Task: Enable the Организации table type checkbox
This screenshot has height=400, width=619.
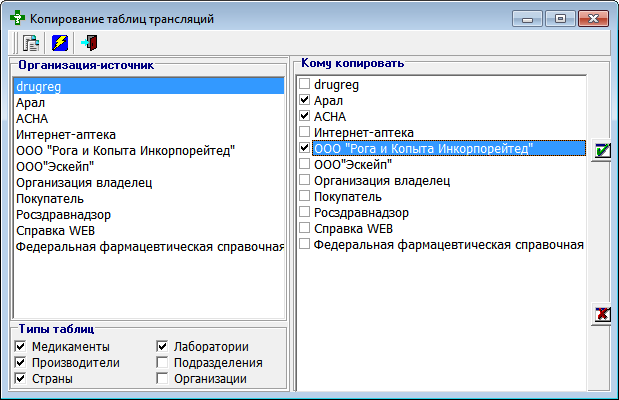Action: coord(162,378)
